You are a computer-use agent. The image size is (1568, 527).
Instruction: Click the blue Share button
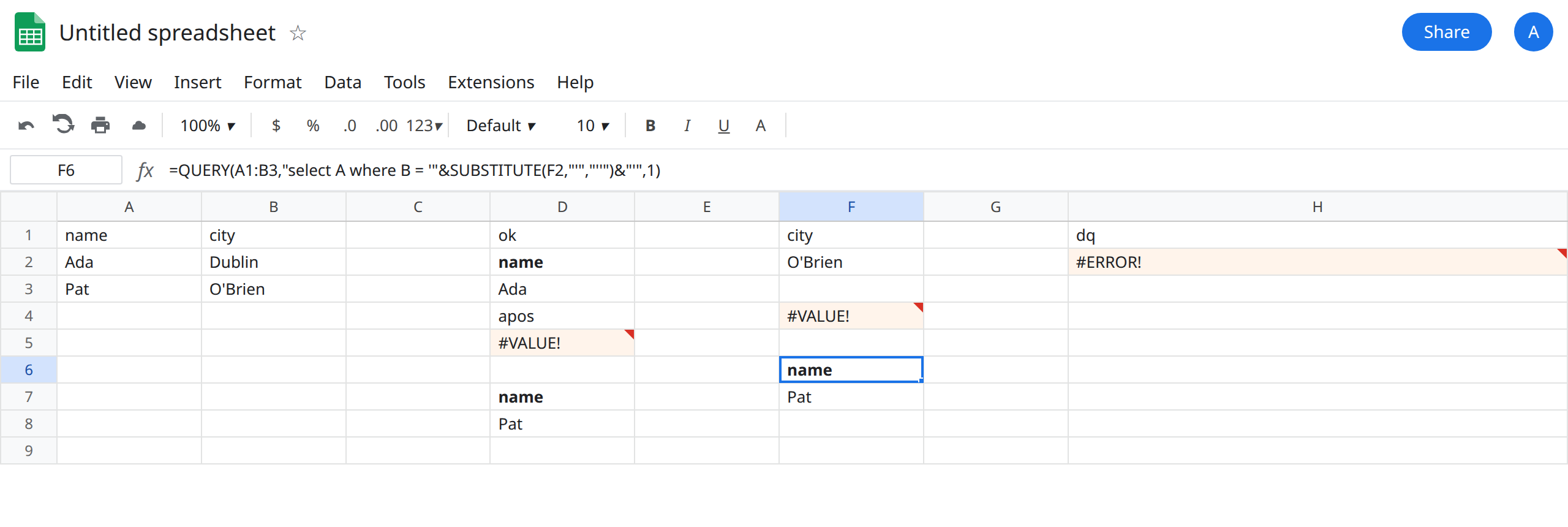tap(1447, 32)
